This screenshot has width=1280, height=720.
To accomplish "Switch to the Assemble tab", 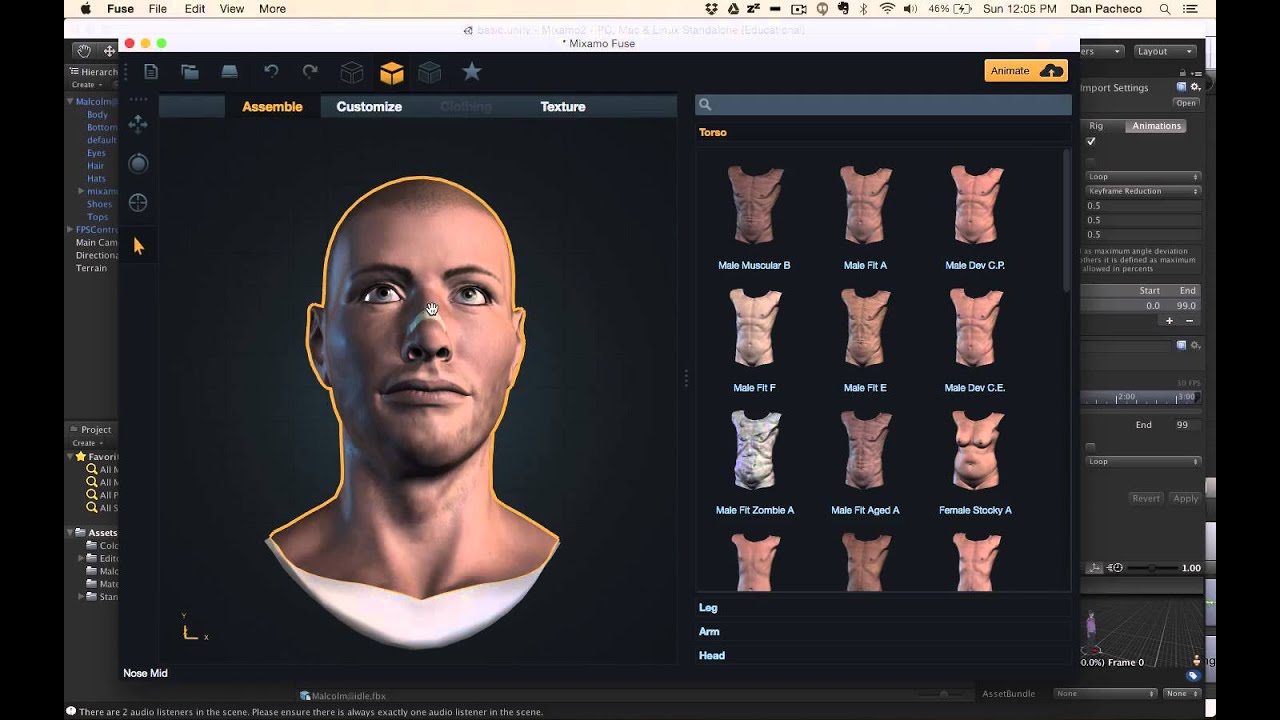I will pos(272,107).
